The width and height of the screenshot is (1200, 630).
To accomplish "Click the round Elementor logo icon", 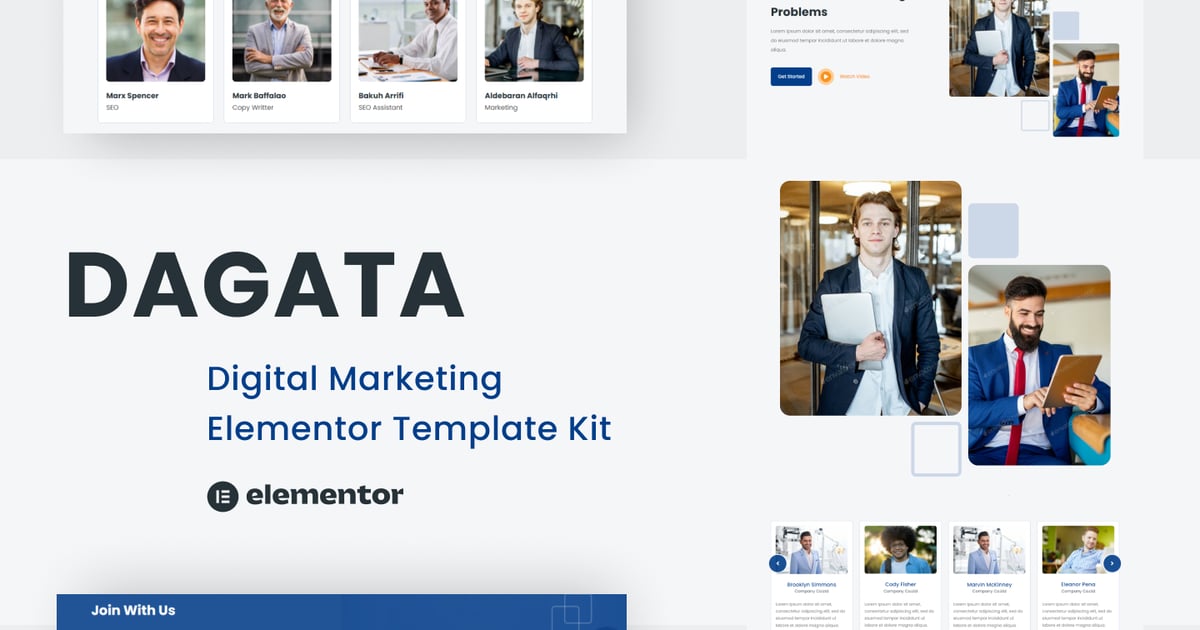I will 222,496.
